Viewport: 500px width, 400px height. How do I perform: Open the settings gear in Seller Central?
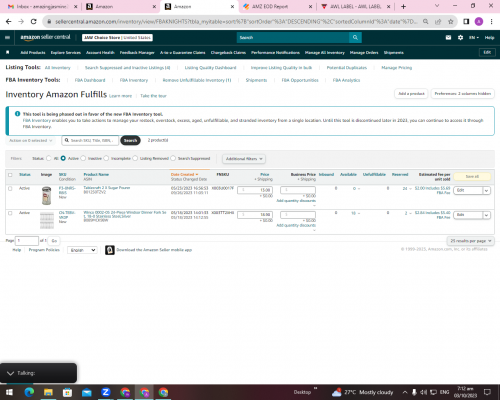[460, 37]
